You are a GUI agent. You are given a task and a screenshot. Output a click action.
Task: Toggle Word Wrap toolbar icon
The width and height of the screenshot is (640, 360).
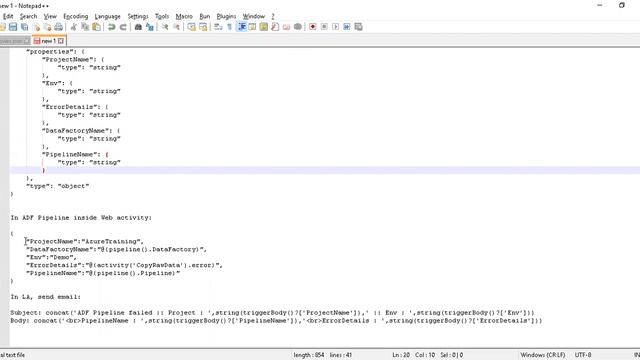click(x=218, y=27)
